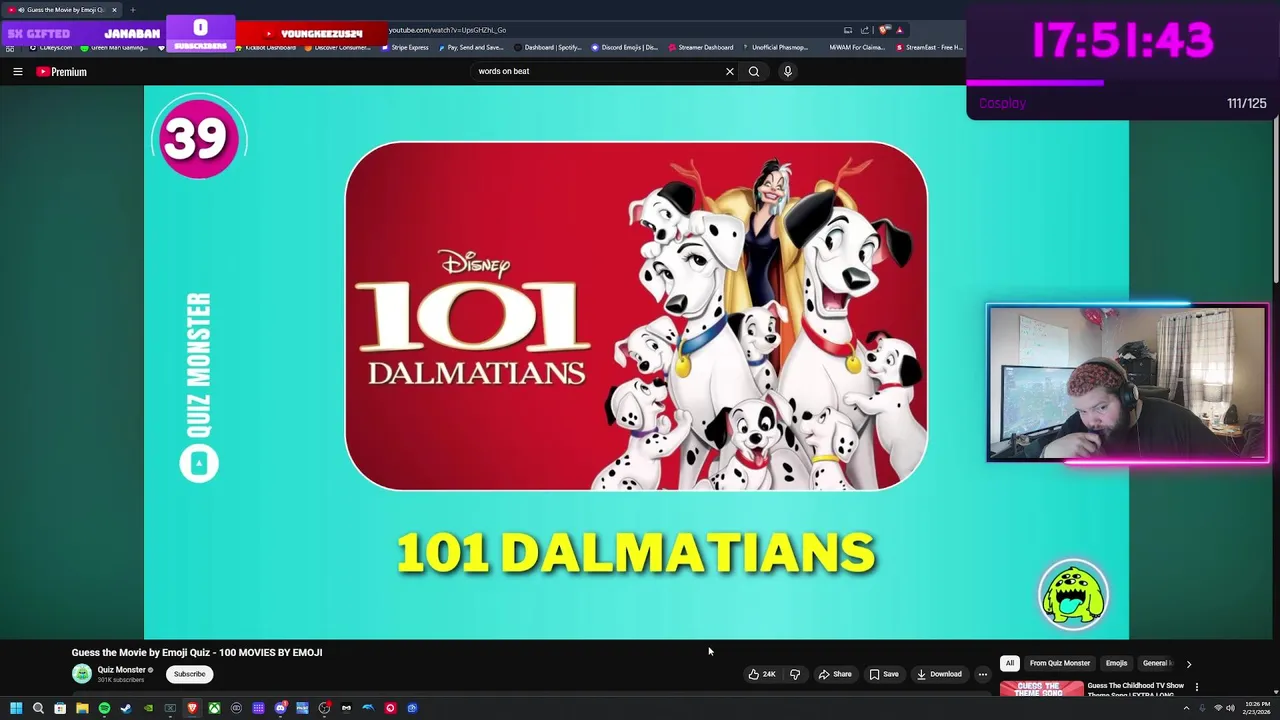The width and height of the screenshot is (1280, 720).
Task: Open Spotify from the taskbar
Action: coord(104,708)
